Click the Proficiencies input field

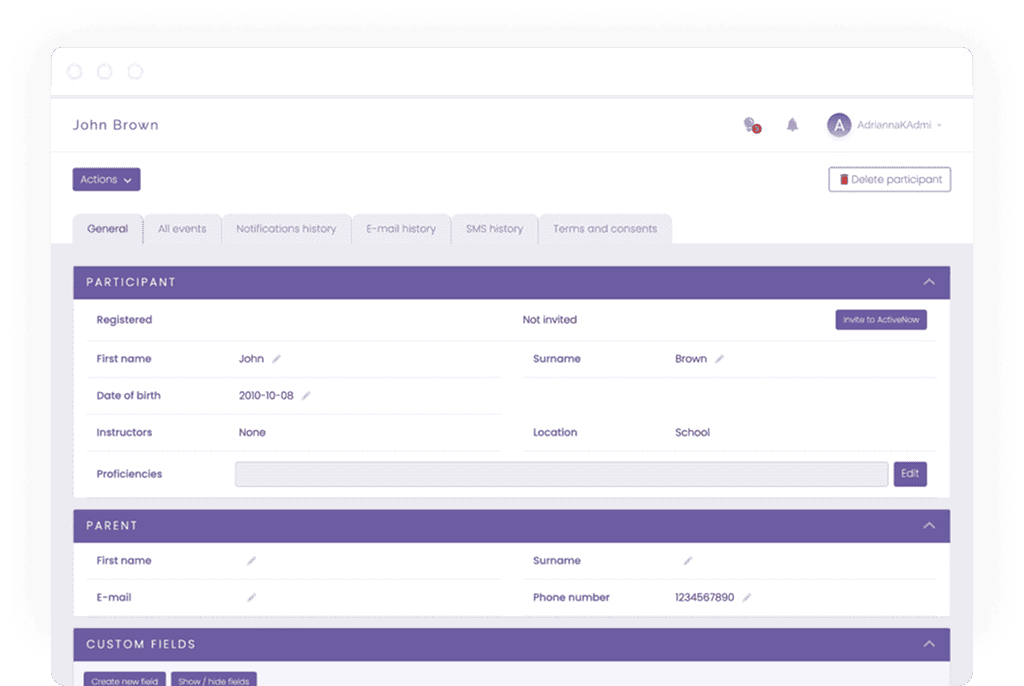[x=561, y=474]
